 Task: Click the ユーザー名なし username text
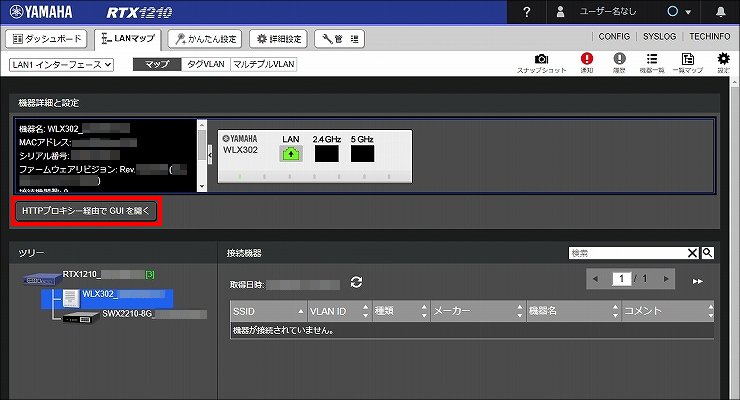pyautogui.click(x=608, y=12)
